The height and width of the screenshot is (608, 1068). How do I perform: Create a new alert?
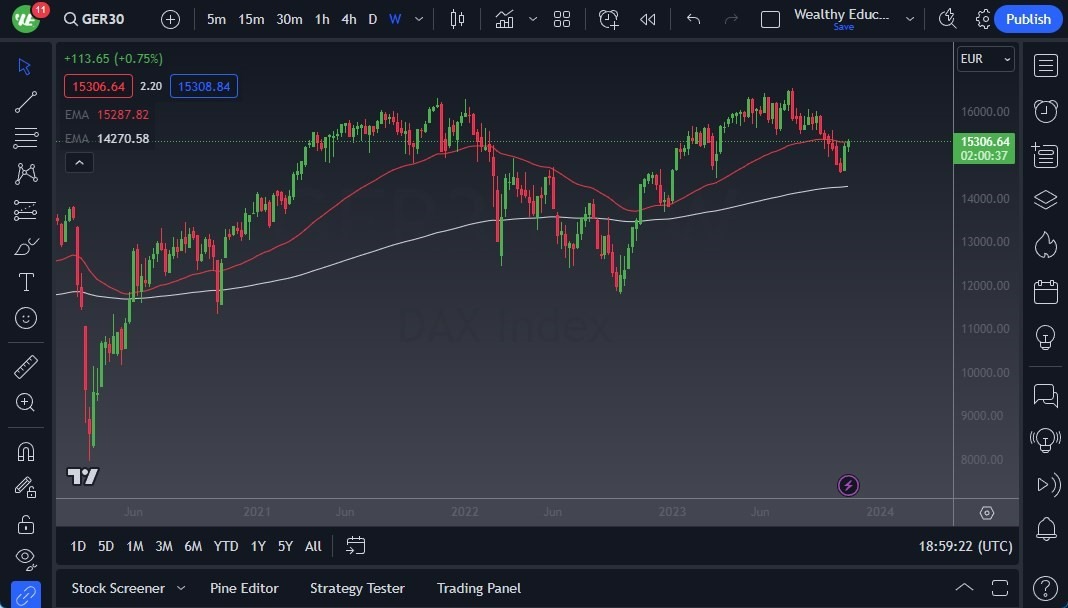point(608,18)
